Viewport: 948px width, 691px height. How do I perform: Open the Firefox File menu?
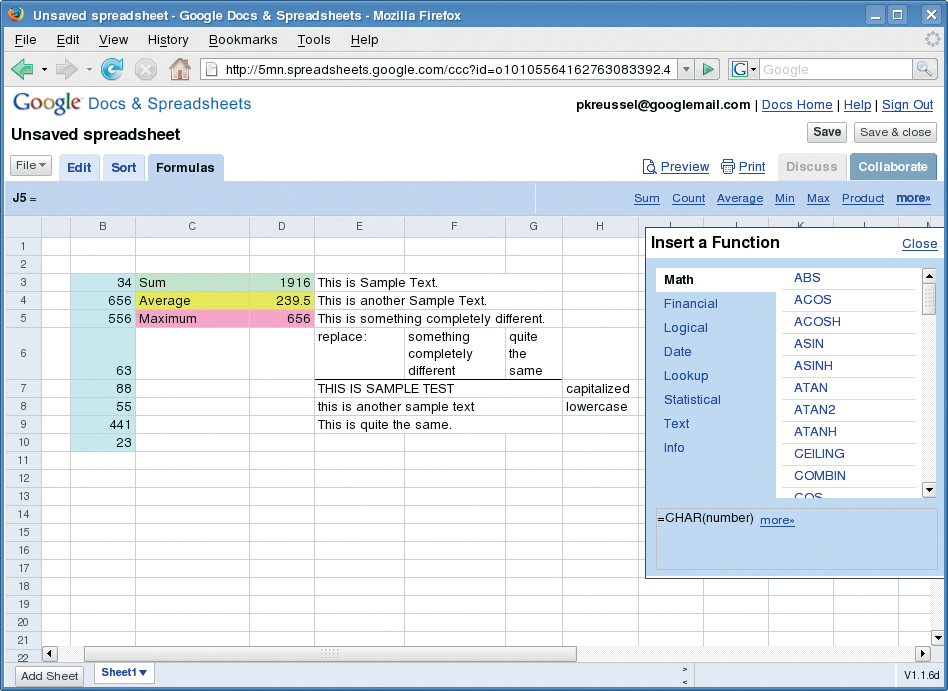(x=25, y=40)
